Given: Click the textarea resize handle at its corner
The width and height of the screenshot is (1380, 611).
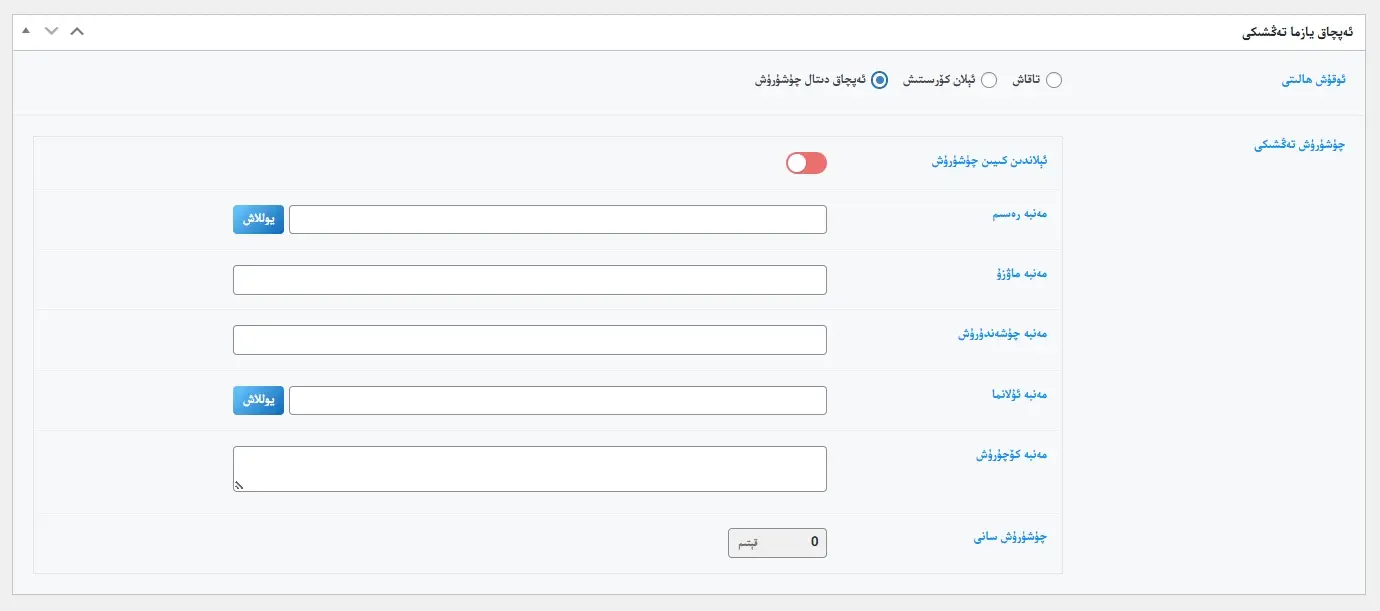Looking at the screenshot, I should click(238, 483).
